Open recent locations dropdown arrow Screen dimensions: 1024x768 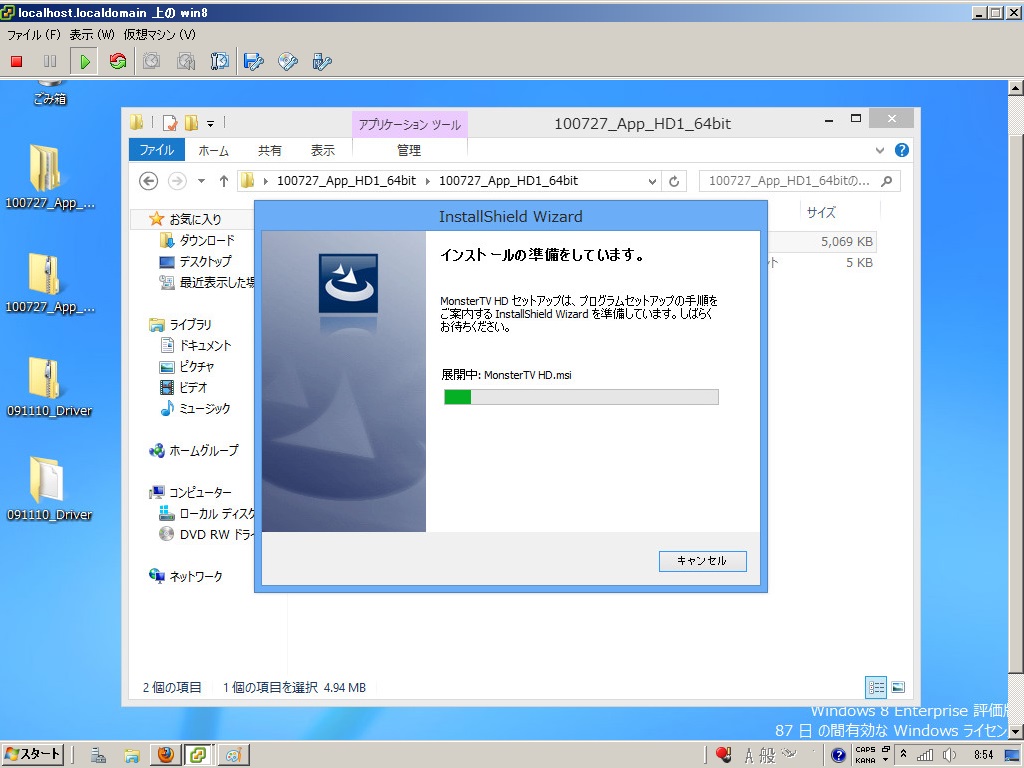point(201,181)
